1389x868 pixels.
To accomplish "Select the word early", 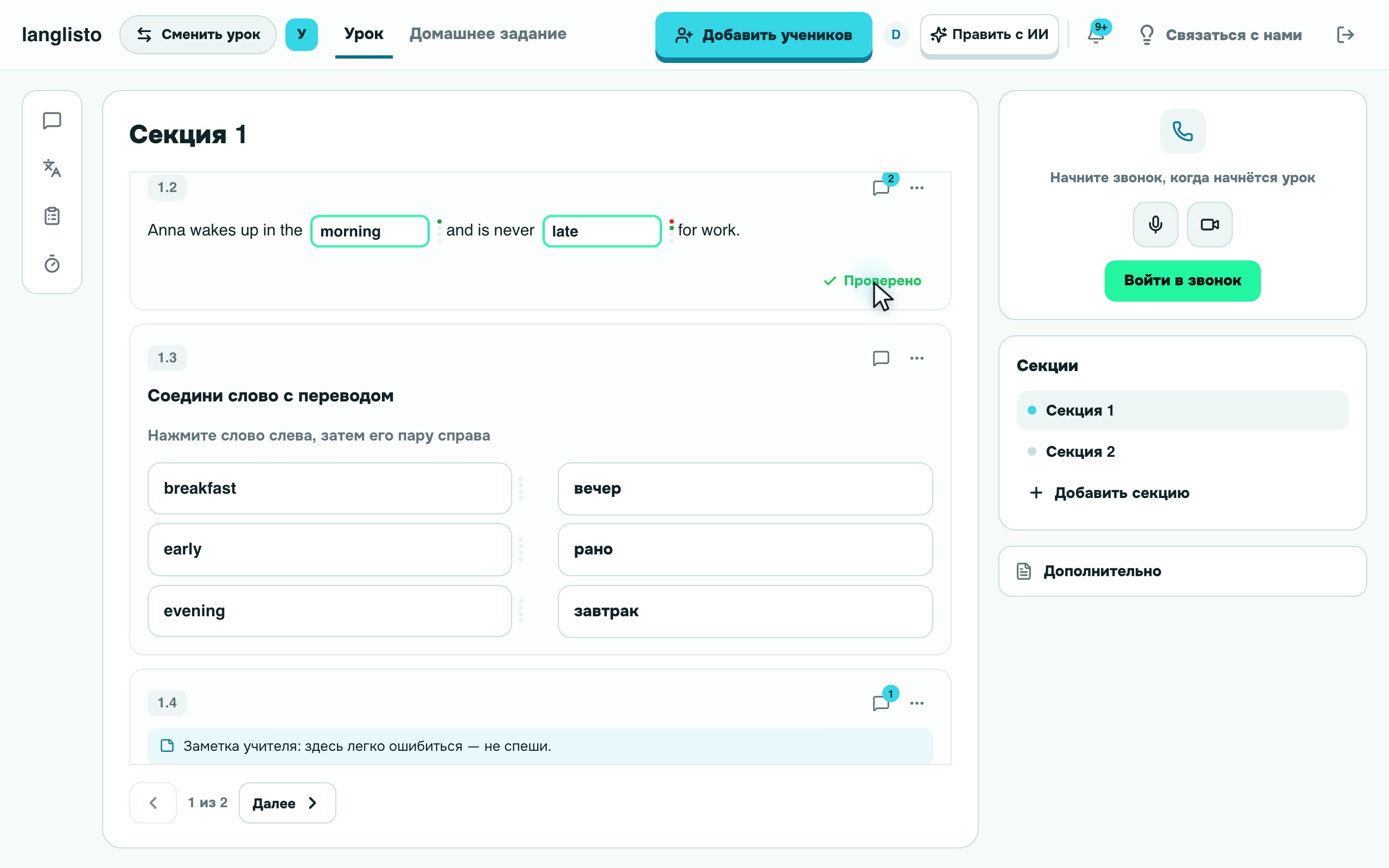I will [x=329, y=550].
